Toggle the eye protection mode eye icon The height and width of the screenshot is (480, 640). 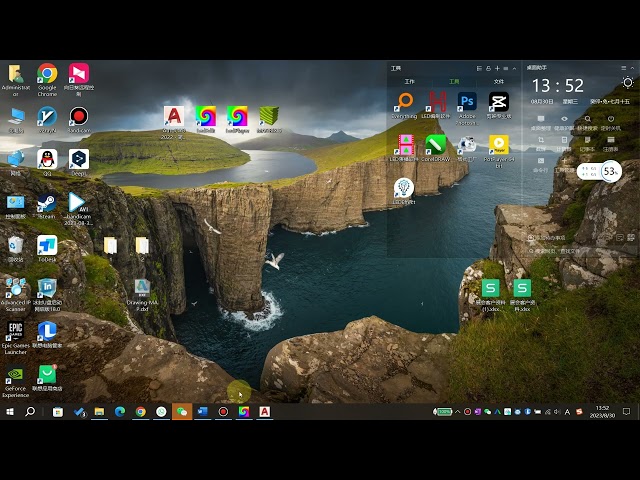(x=564, y=119)
